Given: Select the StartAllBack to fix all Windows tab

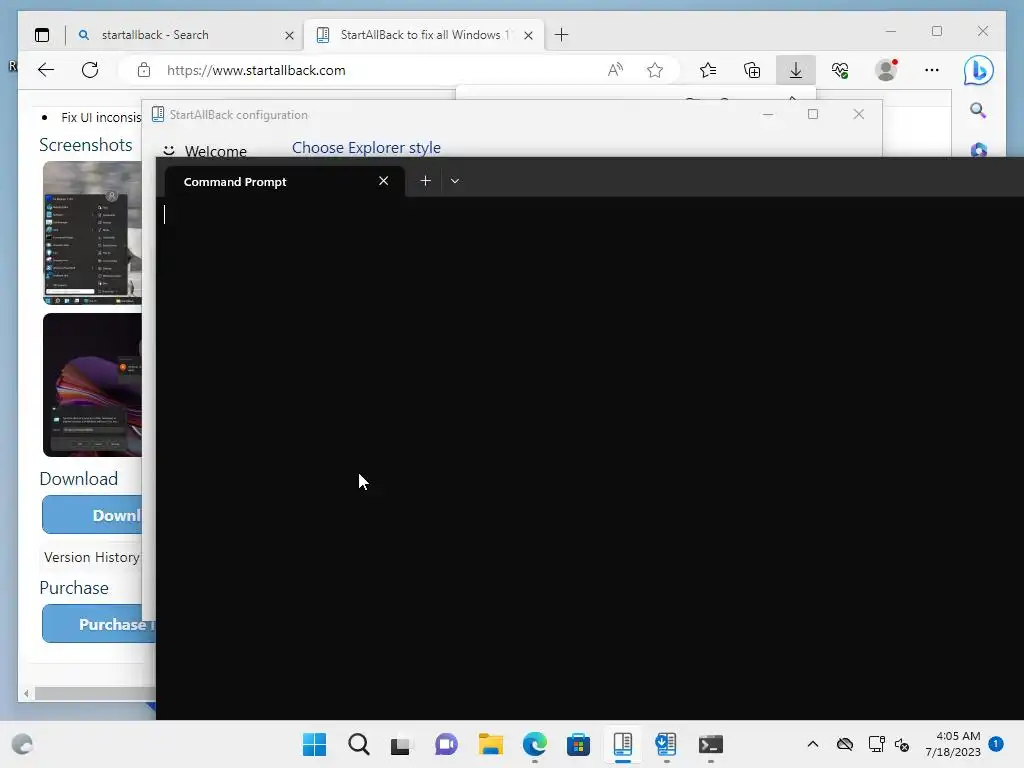Looking at the screenshot, I should click(x=424, y=35).
